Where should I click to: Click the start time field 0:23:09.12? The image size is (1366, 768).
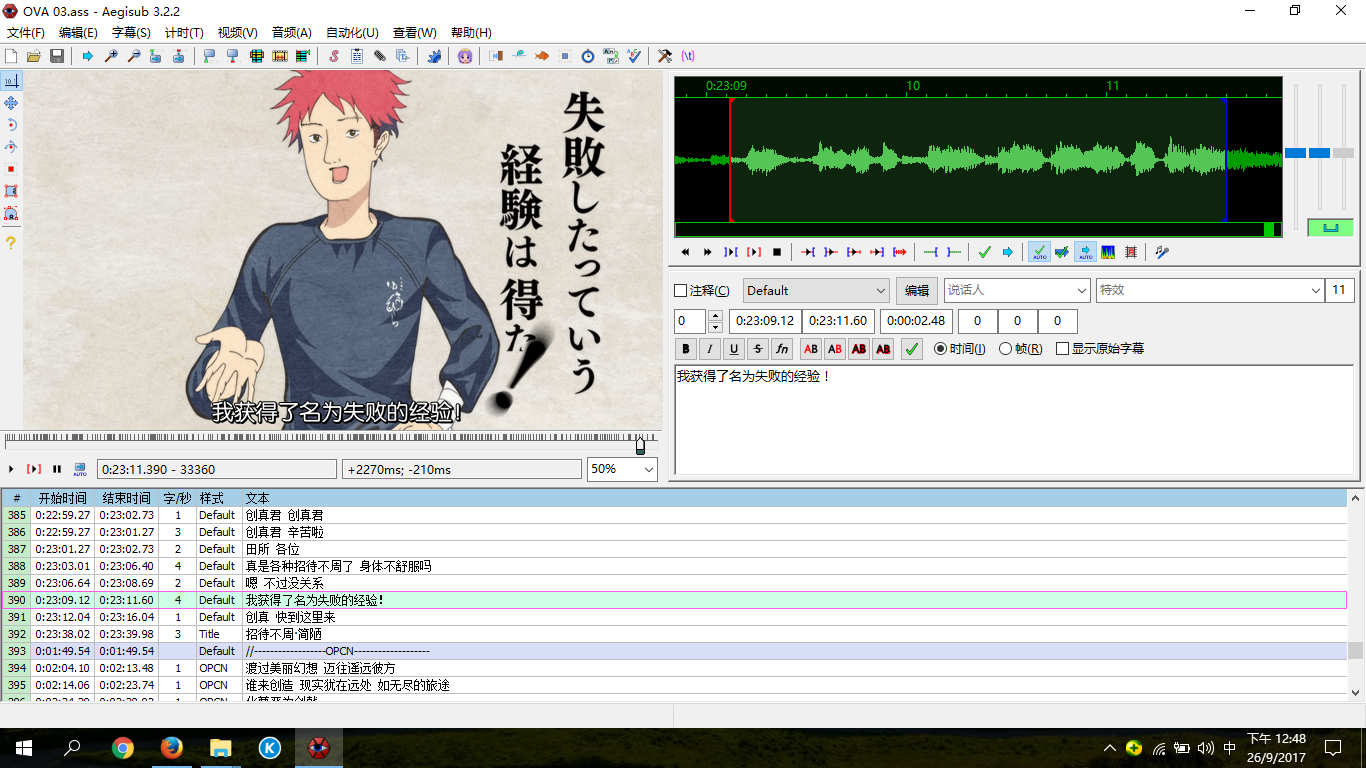[x=764, y=321]
